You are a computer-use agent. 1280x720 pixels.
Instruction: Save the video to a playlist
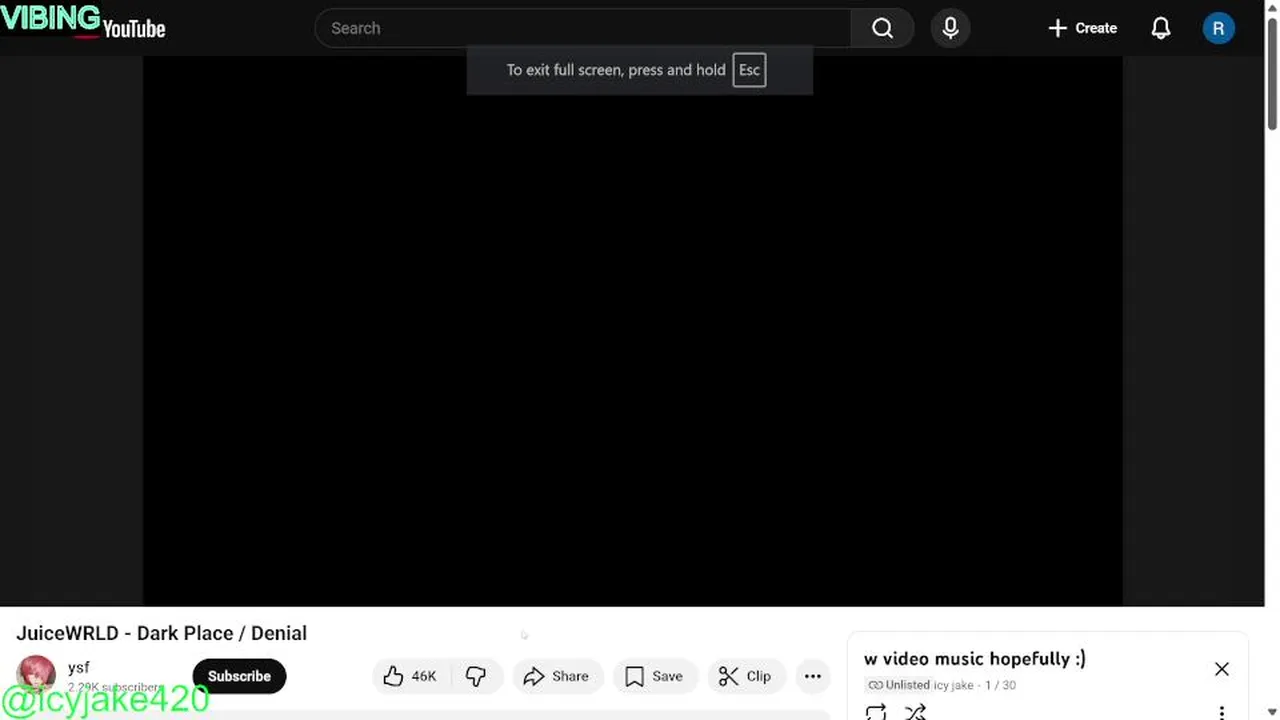coord(654,676)
